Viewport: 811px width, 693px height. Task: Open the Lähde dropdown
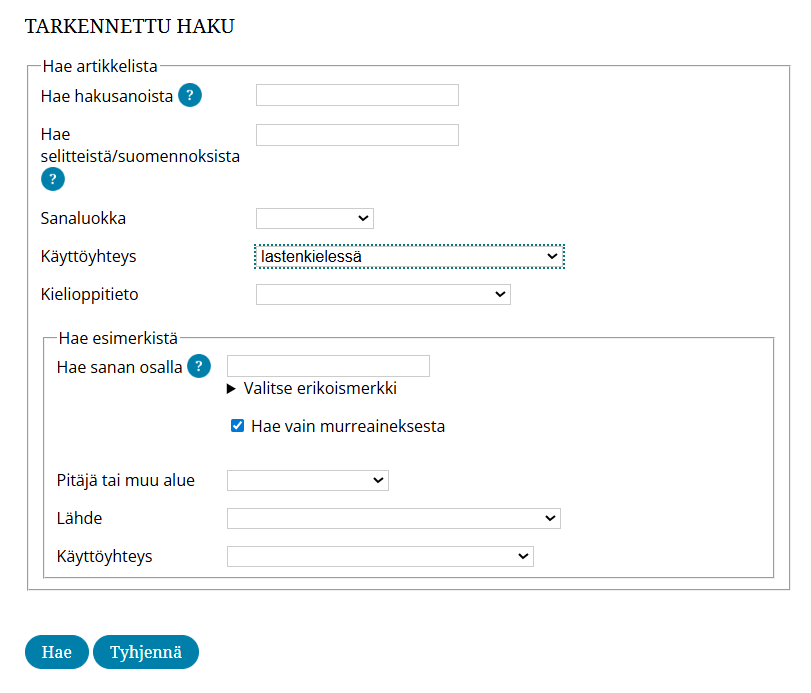point(393,518)
